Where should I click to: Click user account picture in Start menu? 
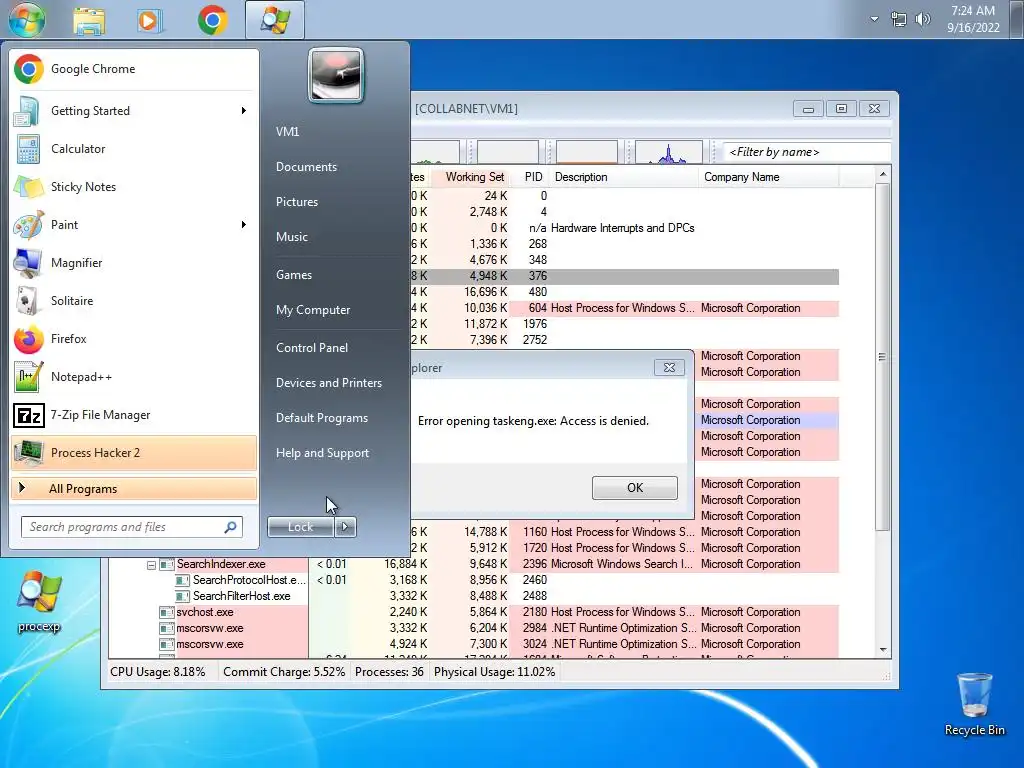(336, 75)
